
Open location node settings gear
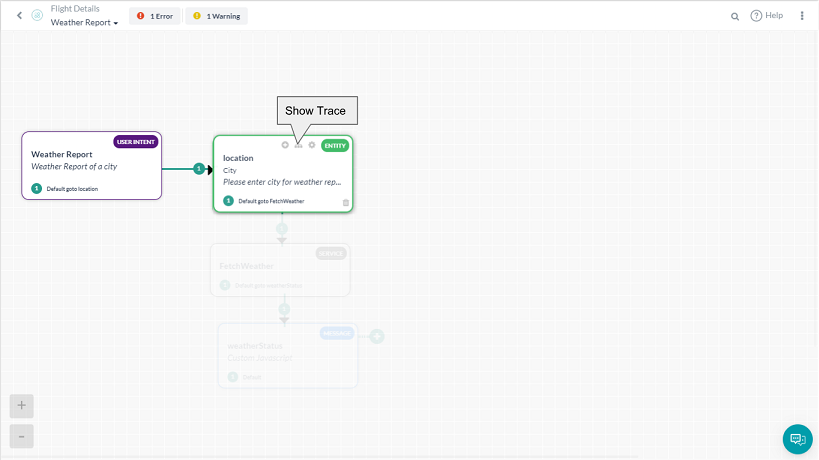pos(312,145)
